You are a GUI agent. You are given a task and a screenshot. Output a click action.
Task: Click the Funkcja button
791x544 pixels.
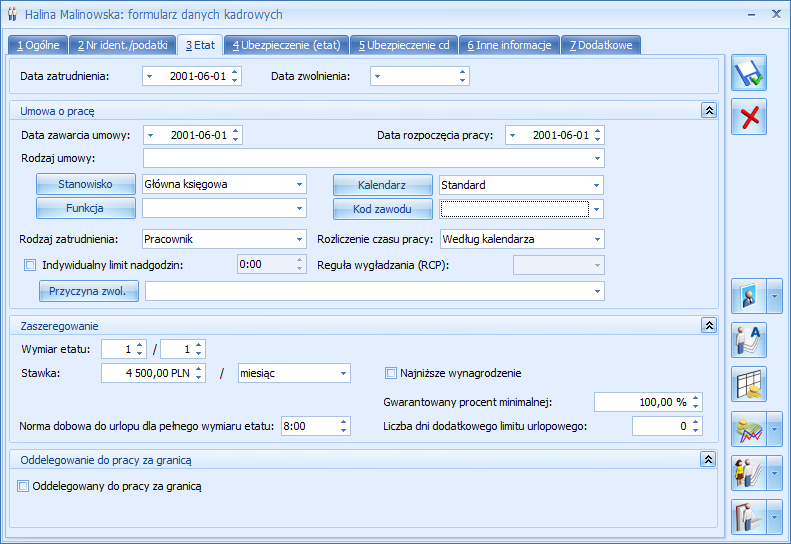(86, 208)
